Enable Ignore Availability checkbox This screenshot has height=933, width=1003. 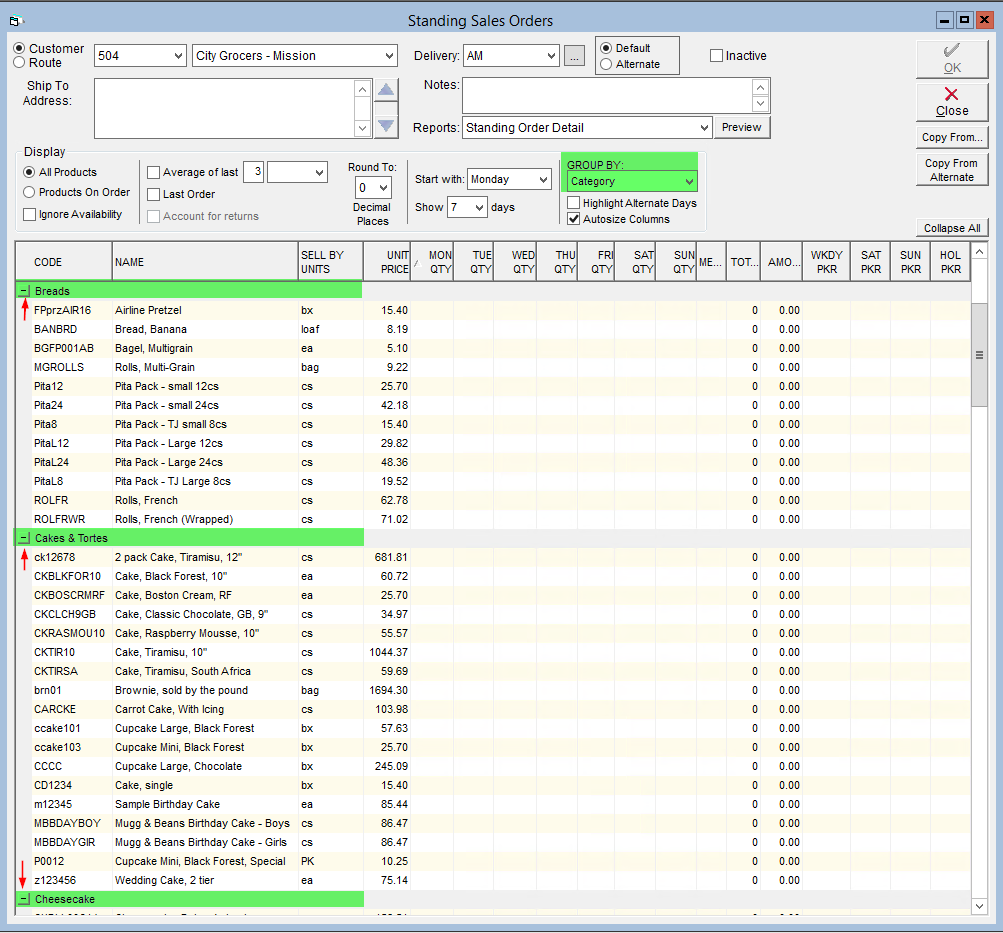29,215
